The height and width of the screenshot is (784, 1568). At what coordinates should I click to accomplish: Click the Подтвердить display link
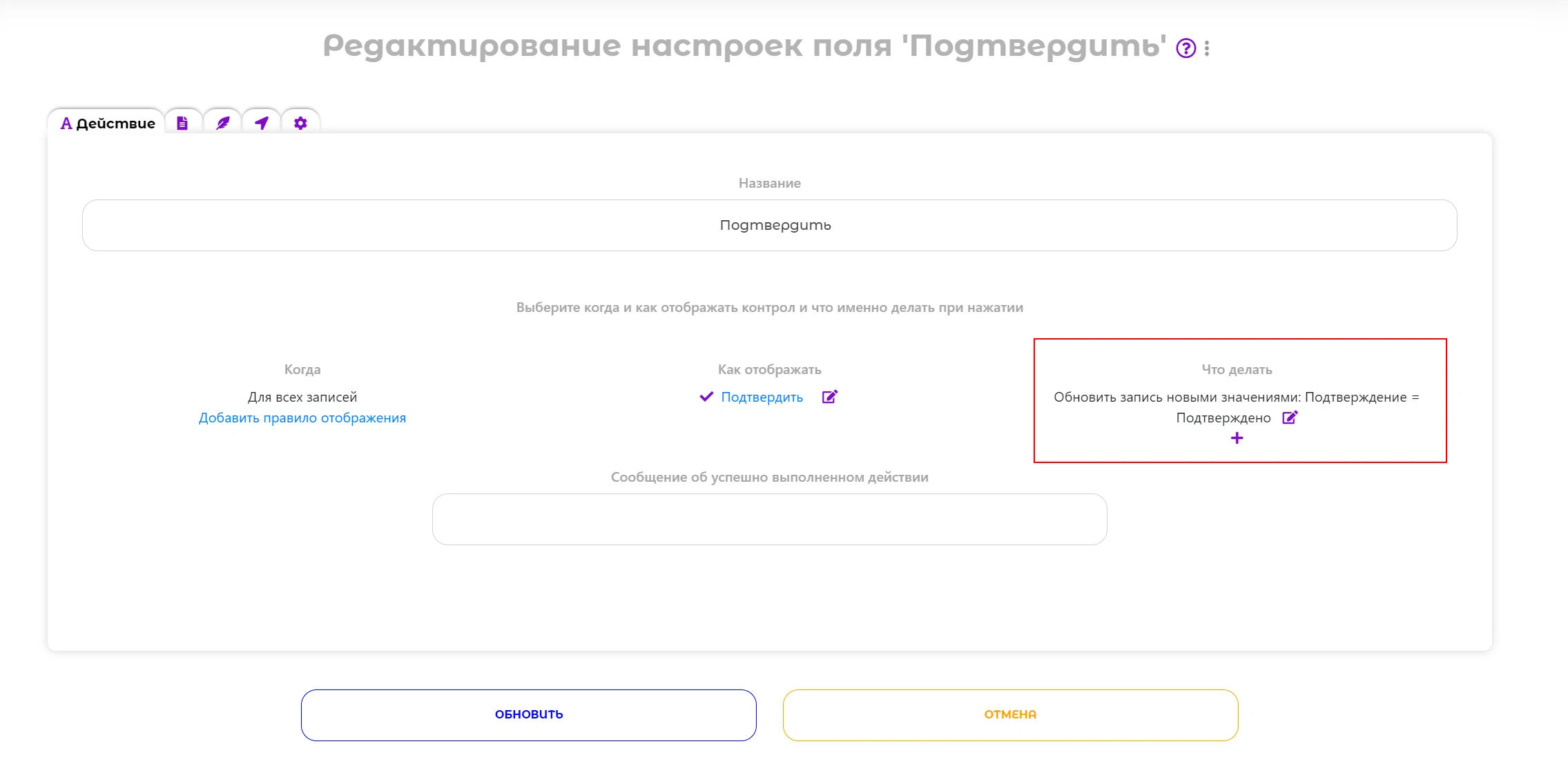pyautogui.click(x=762, y=397)
